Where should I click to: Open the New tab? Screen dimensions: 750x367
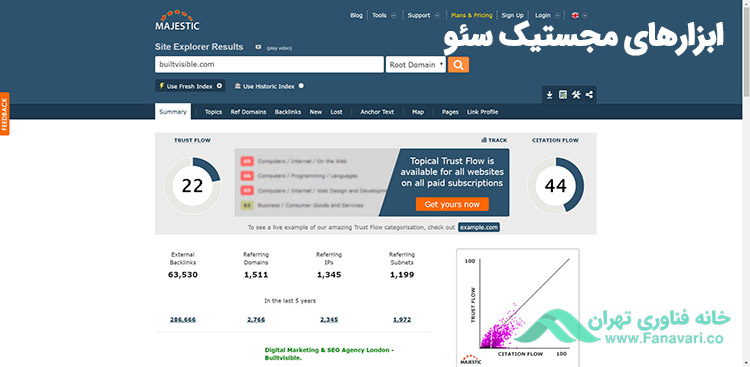(316, 112)
